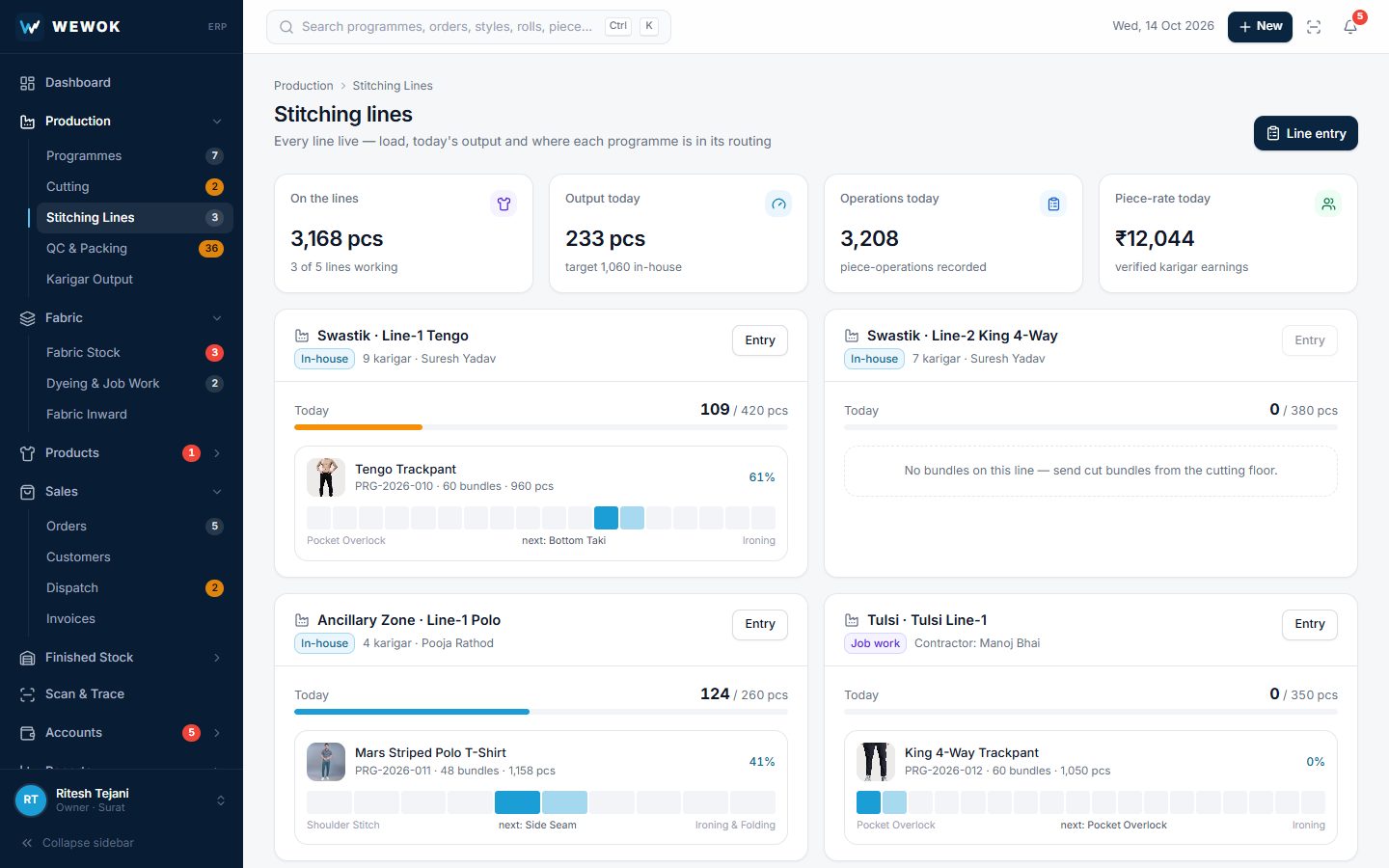Image resolution: width=1389 pixels, height=868 pixels.
Task: Focus the search programmes input field
Action: (x=469, y=27)
